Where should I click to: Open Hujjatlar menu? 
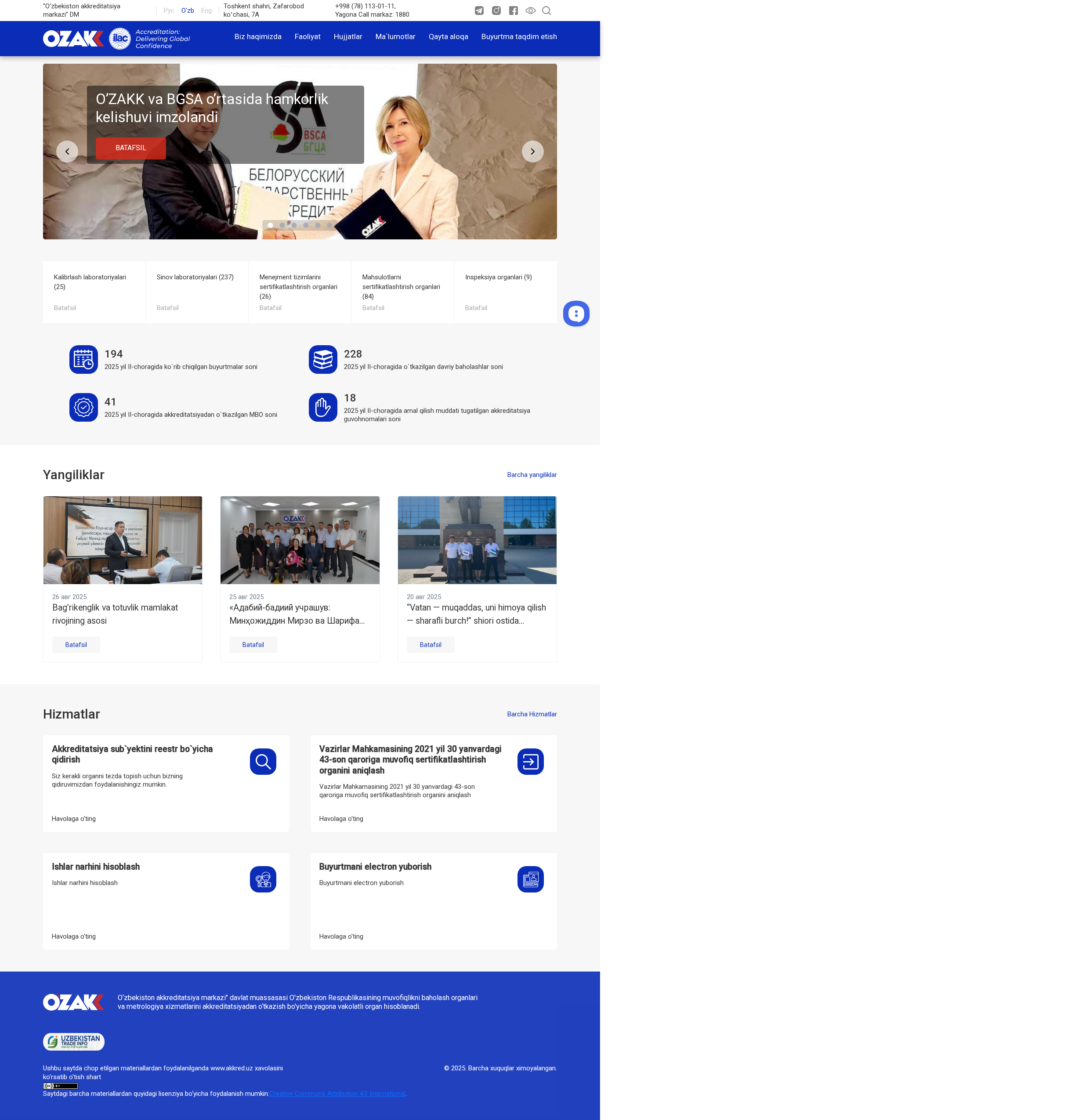click(347, 36)
